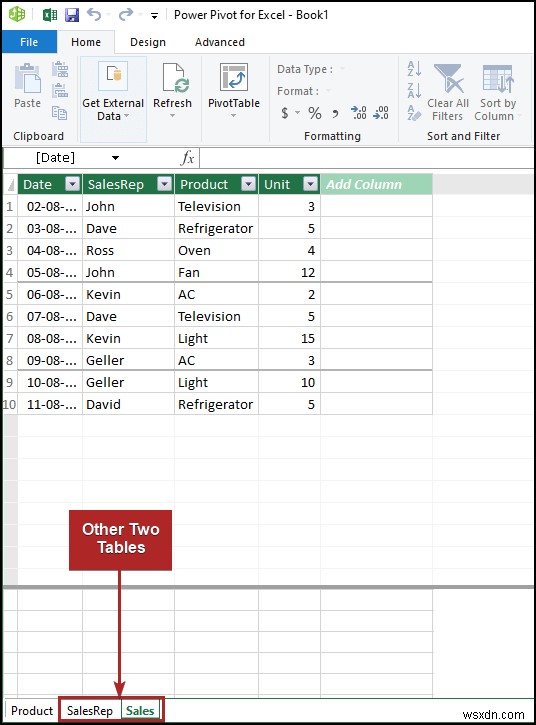Click the Add Column header
This screenshot has width=536, height=725.
tap(376, 184)
